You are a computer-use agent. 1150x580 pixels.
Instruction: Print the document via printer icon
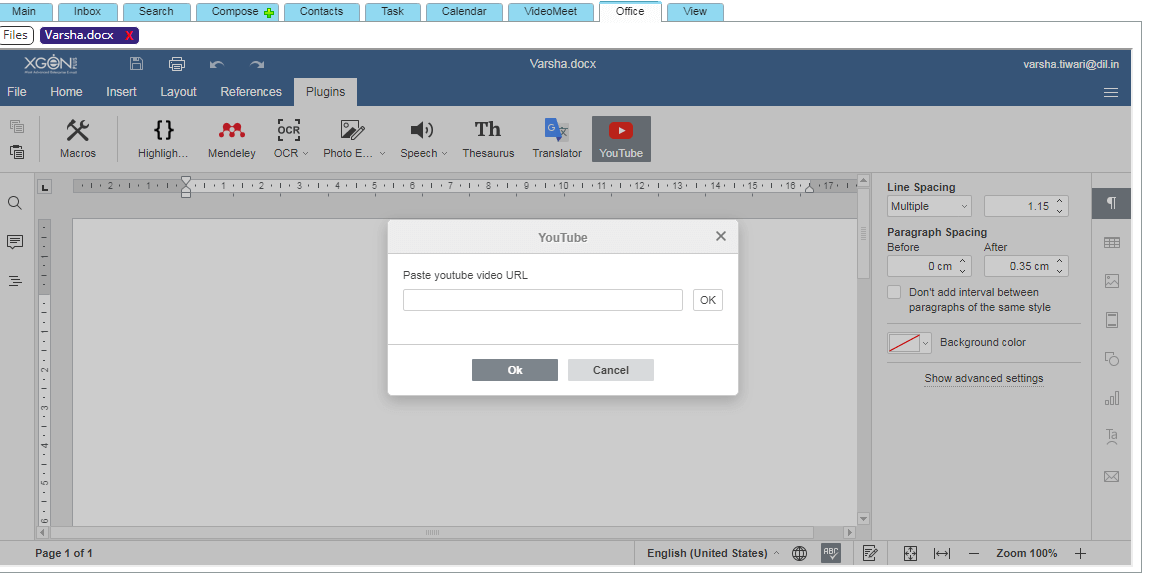(x=177, y=64)
